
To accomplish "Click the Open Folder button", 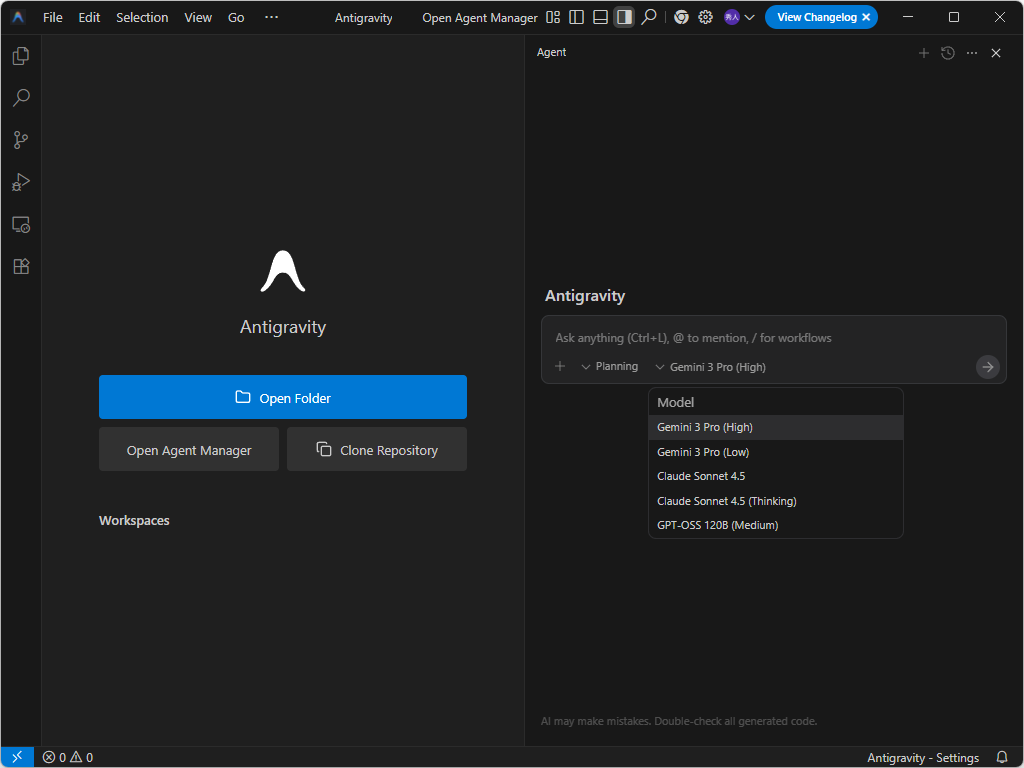I will [x=283, y=397].
